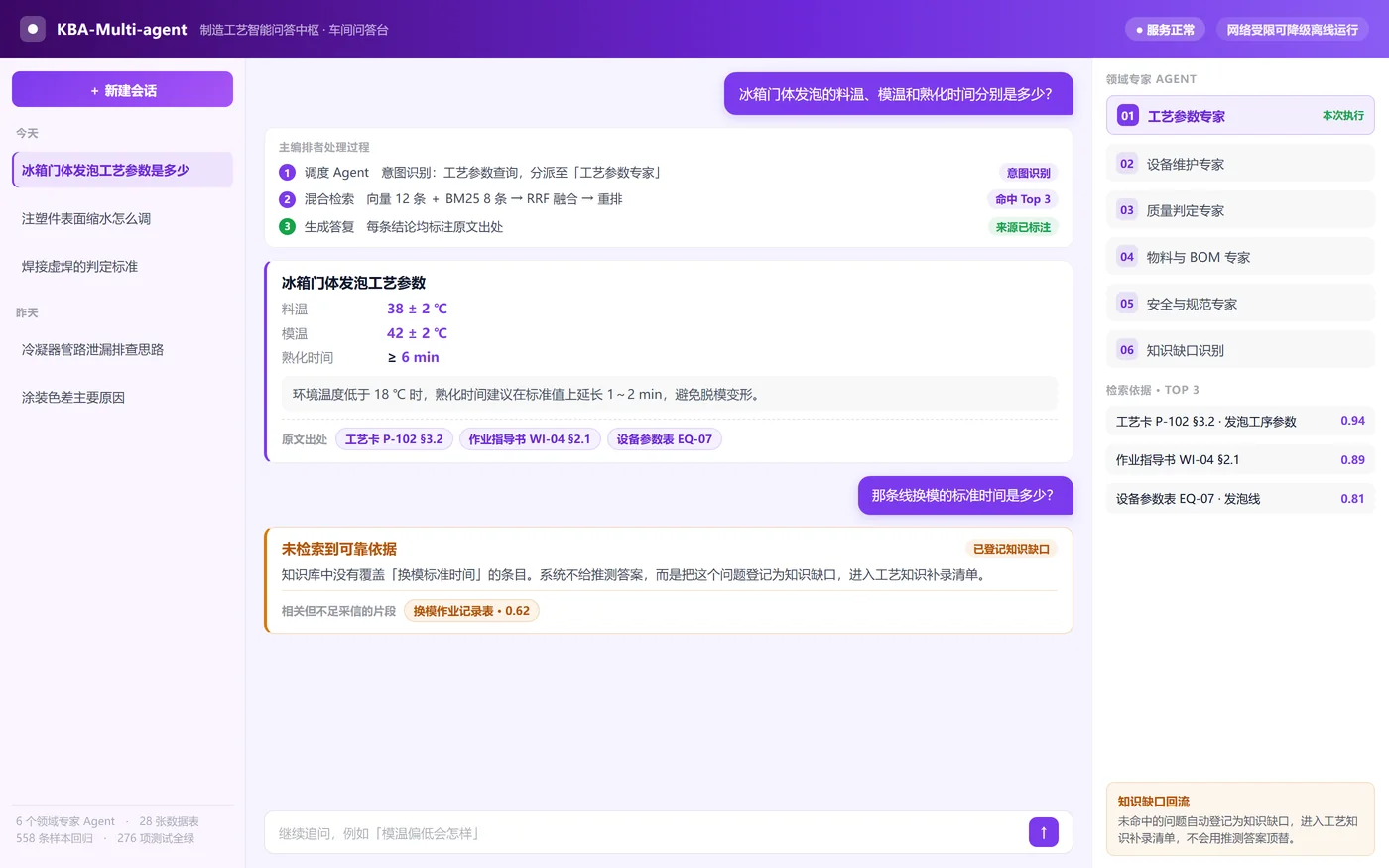Viewport: 1389px width, 868px height.
Task: Open conversation 冰箱门体发泡工艺参数是多少
Action: 123,170
